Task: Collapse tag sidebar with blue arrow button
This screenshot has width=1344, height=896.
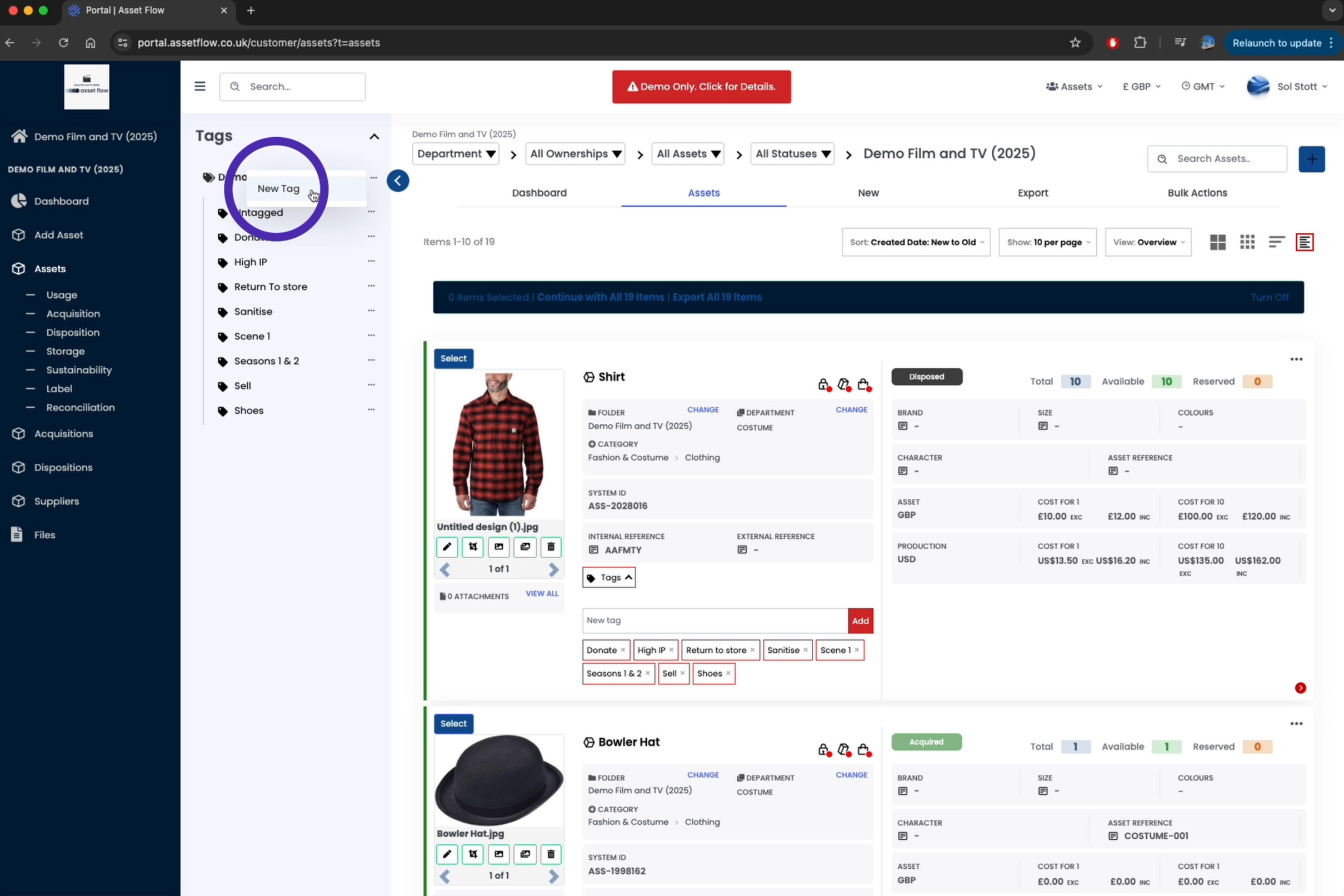Action: [398, 181]
